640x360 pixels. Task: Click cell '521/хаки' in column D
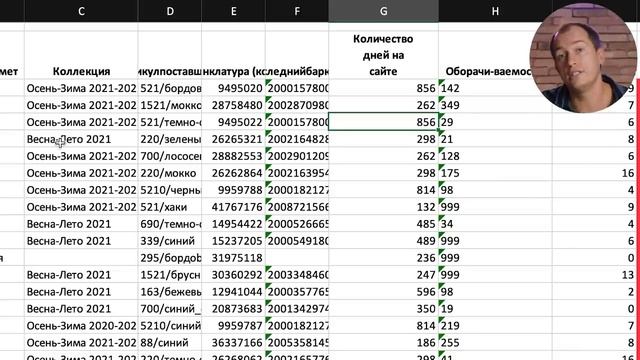tap(170, 207)
